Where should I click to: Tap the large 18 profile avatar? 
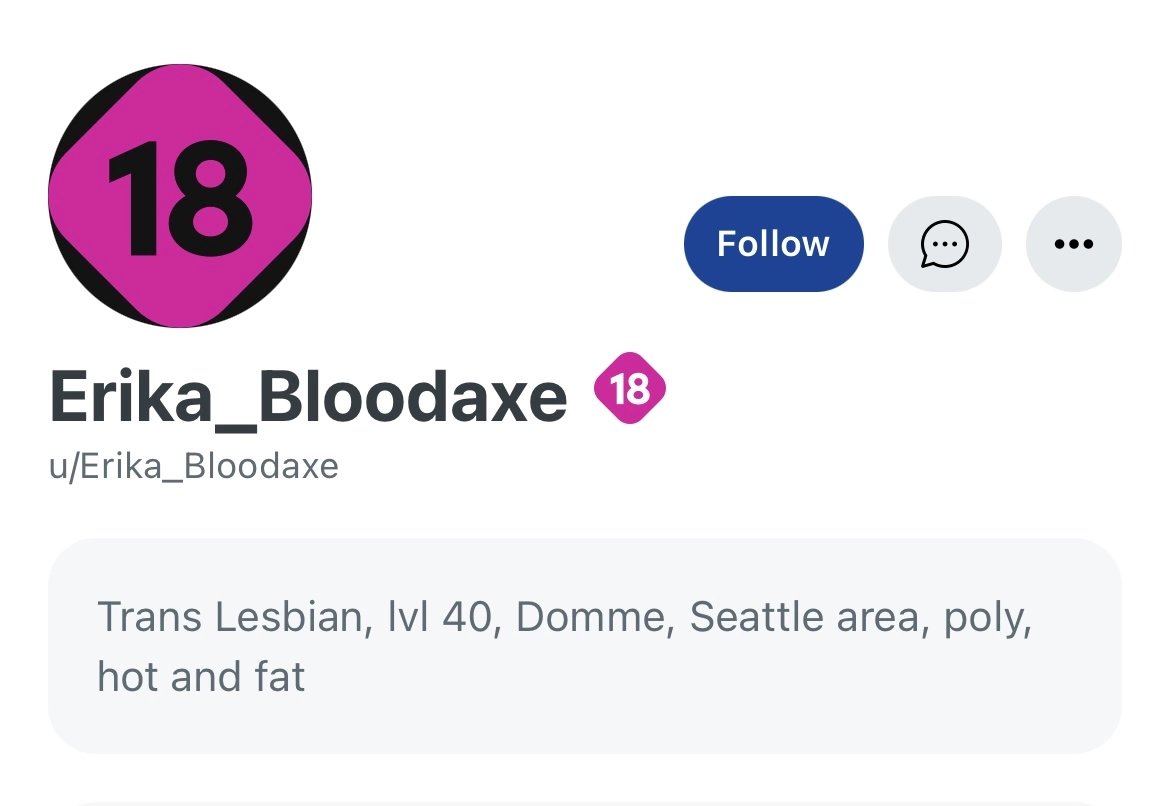(x=180, y=196)
